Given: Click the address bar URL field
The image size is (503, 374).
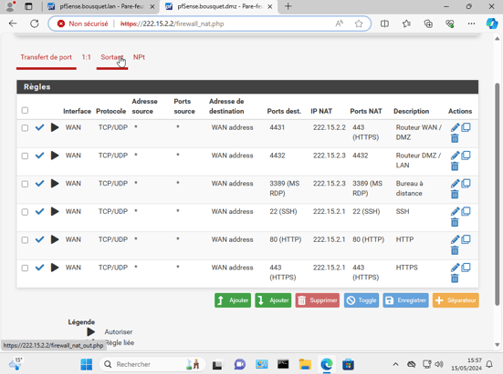Looking at the screenshot, I should [210, 24].
